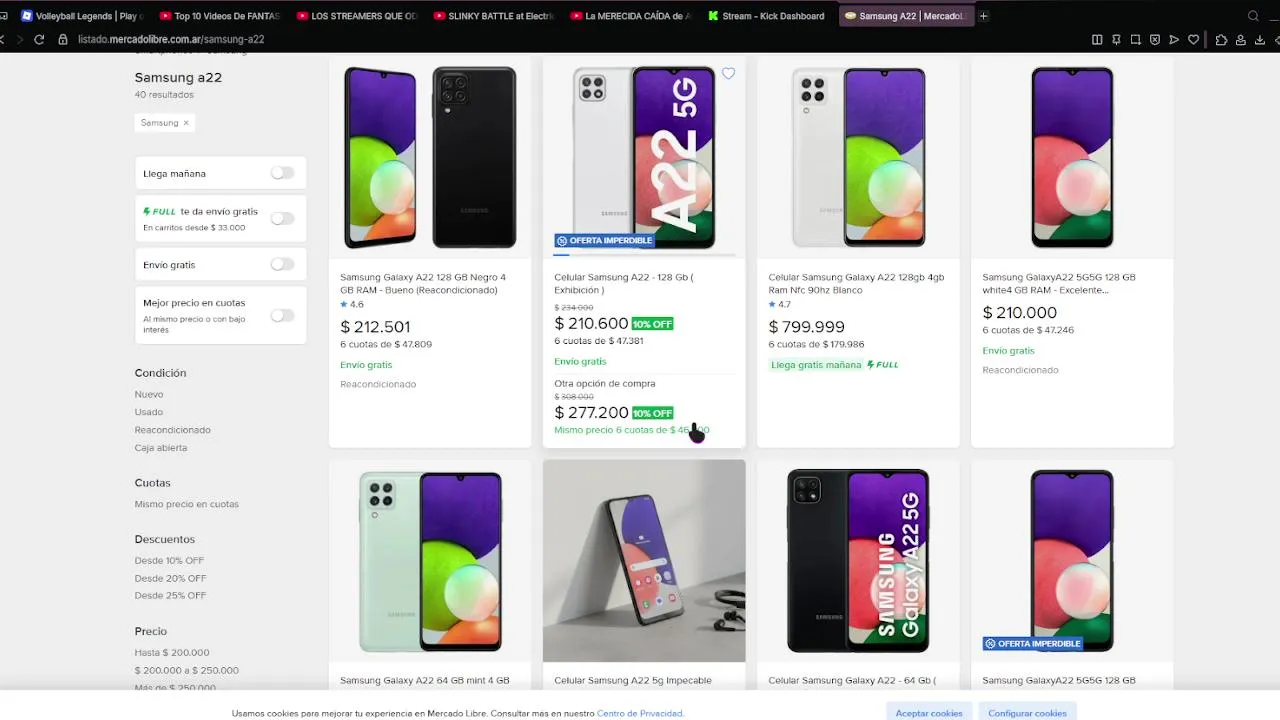Toggle the Envío gratis switch
Viewport: 1280px width, 720px height.
click(283, 264)
